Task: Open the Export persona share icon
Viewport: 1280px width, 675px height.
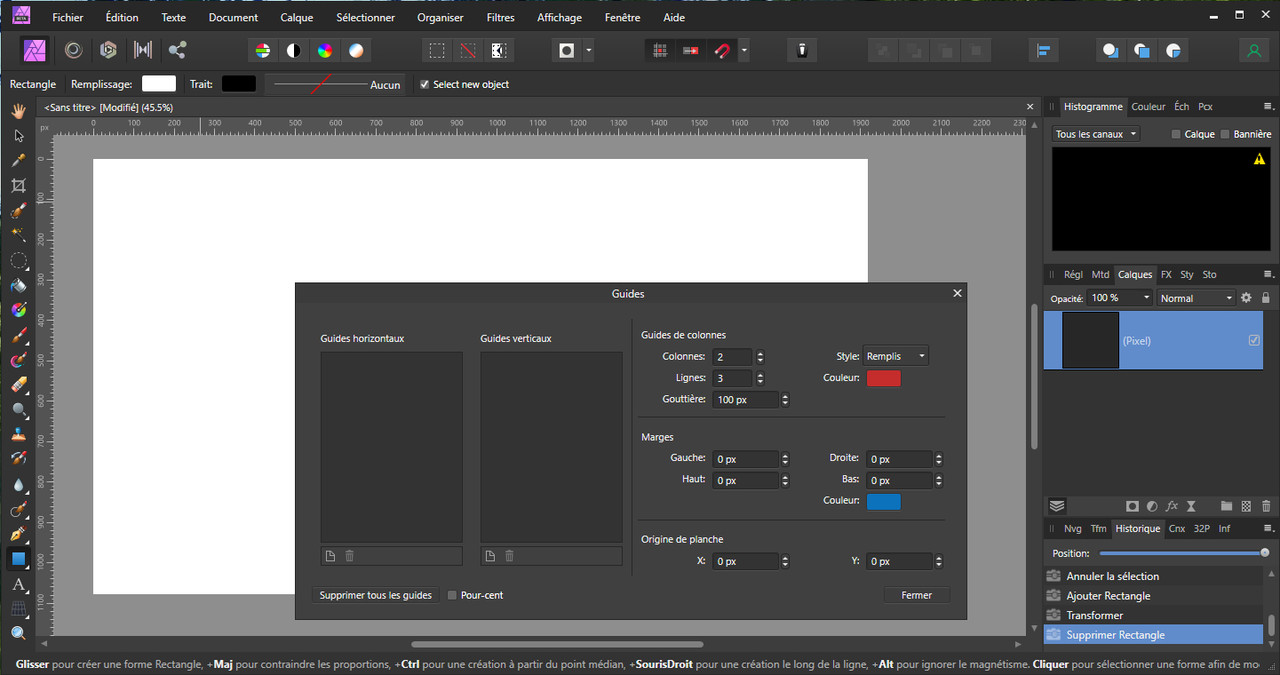Action: click(x=177, y=50)
